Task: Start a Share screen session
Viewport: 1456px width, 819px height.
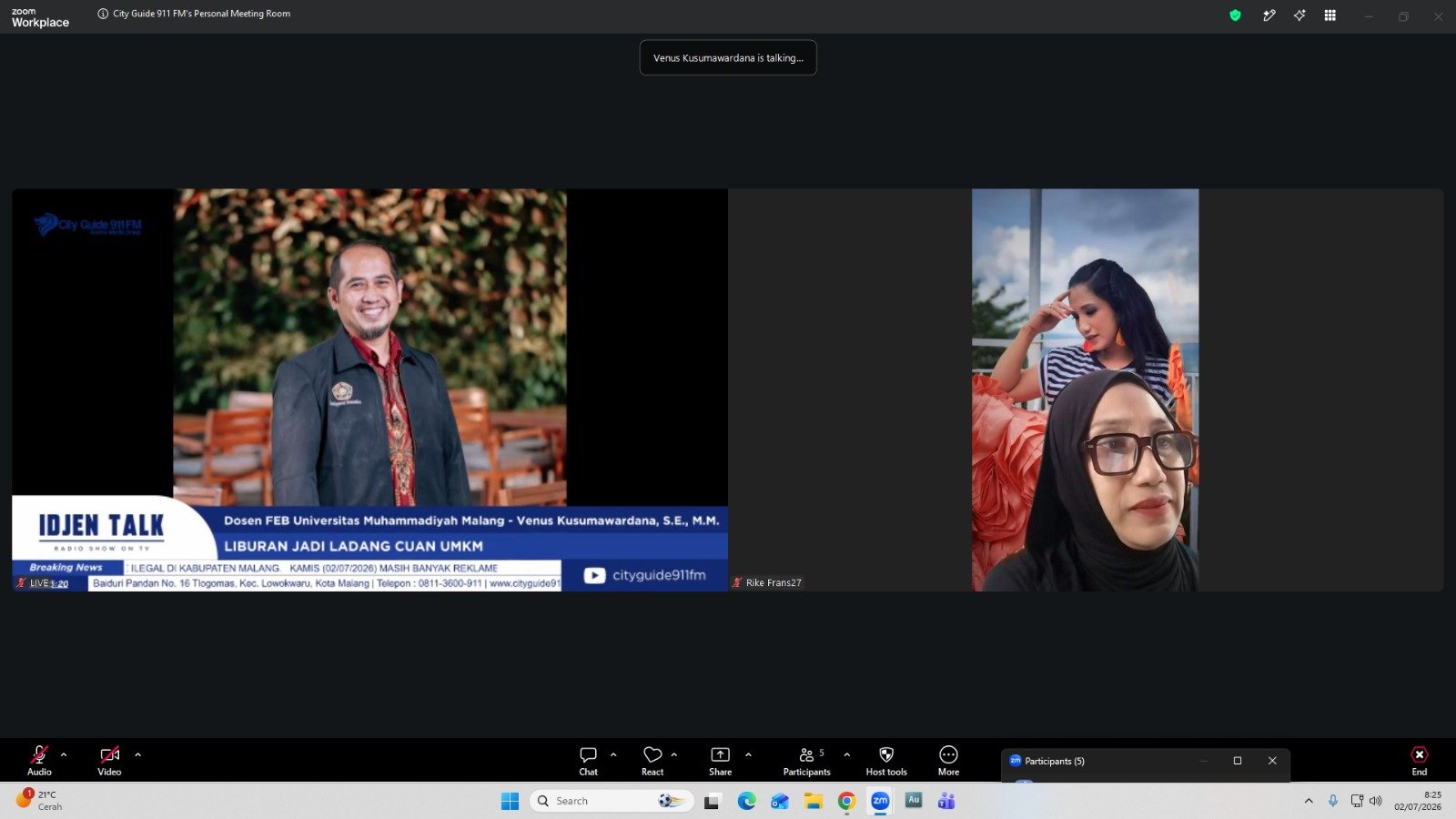Action: 720,760
